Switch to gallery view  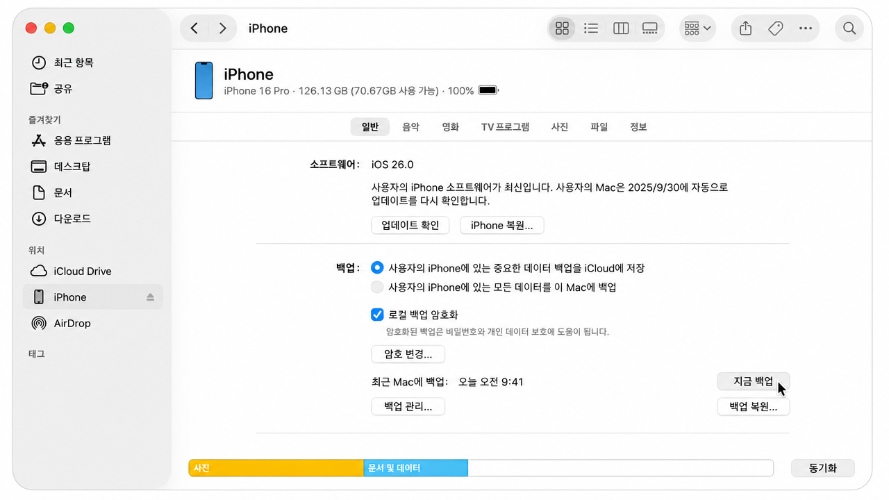click(x=650, y=28)
